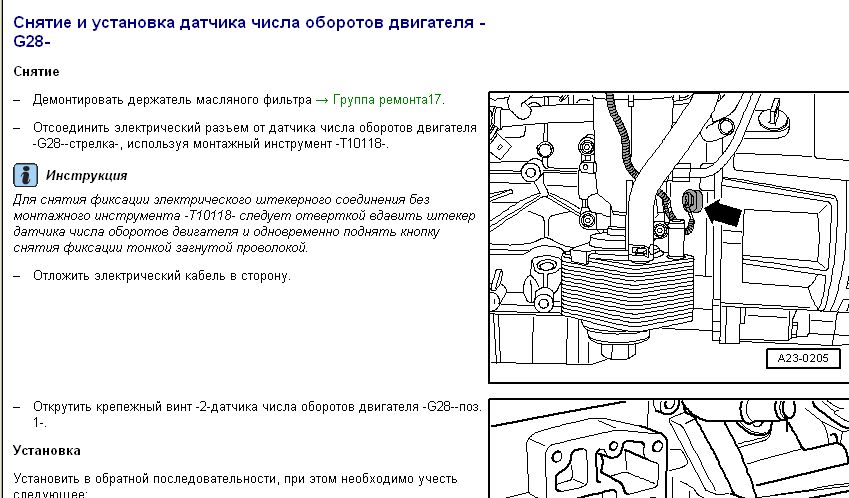This screenshot has width=849, height=498.
Task: Click the Установка section heading
Action: click(x=47, y=451)
